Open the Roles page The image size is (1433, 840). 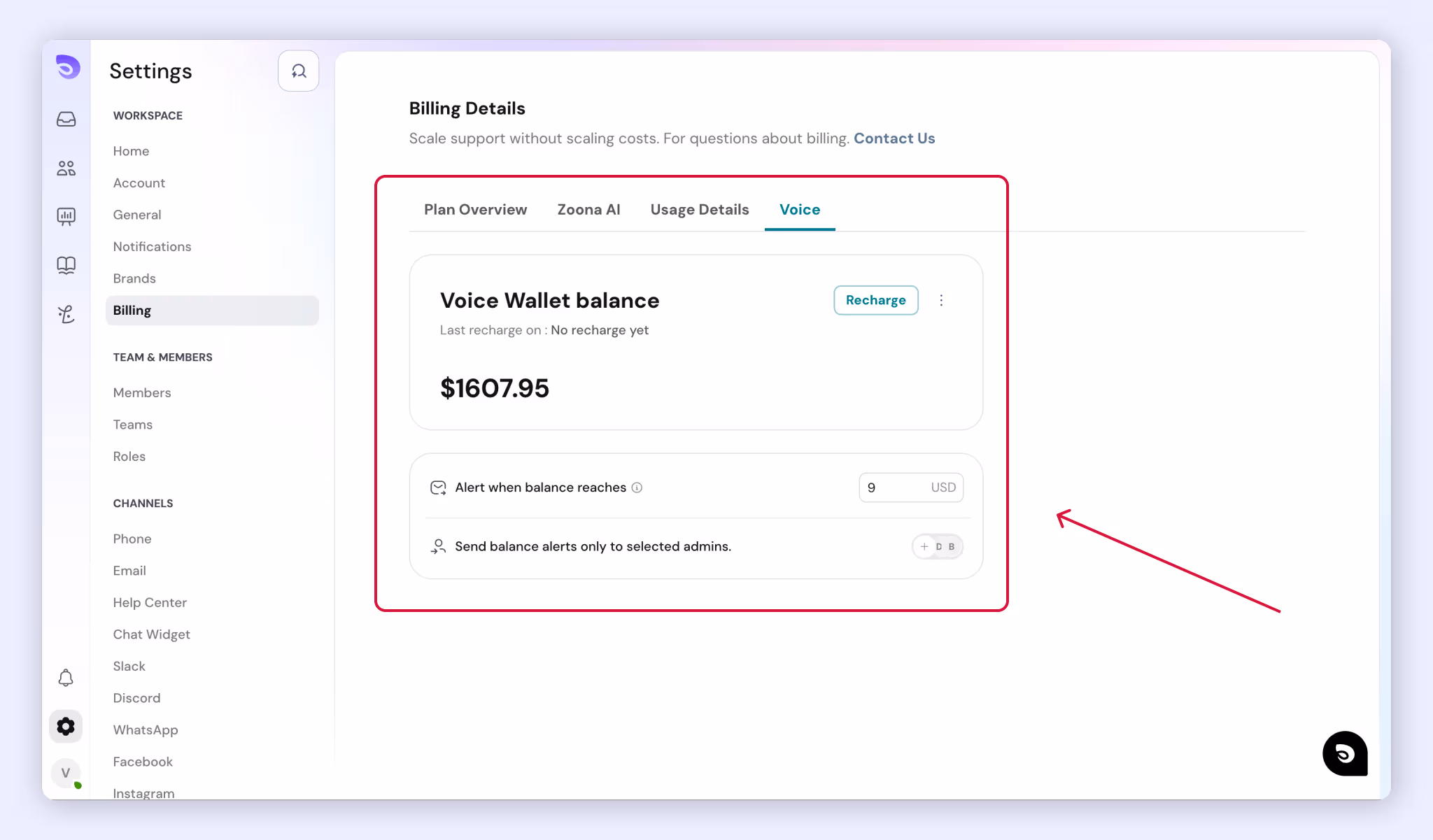[x=129, y=457]
